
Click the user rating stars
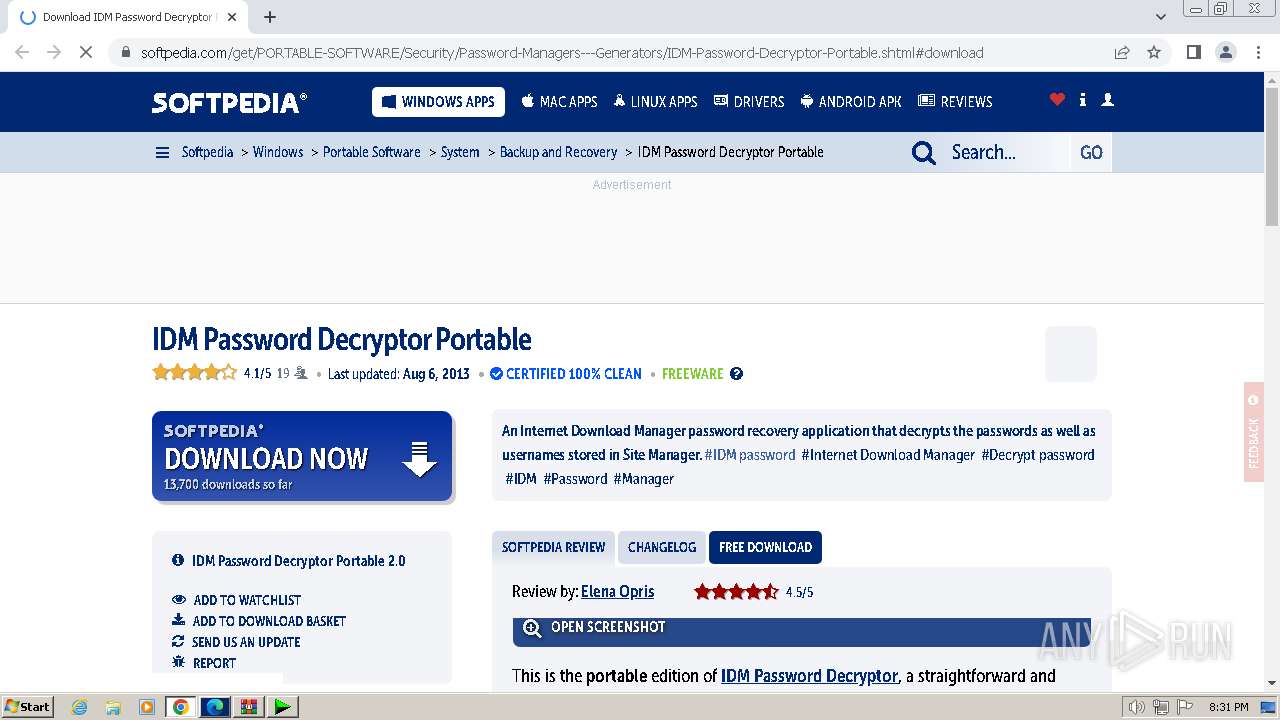pos(195,373)
